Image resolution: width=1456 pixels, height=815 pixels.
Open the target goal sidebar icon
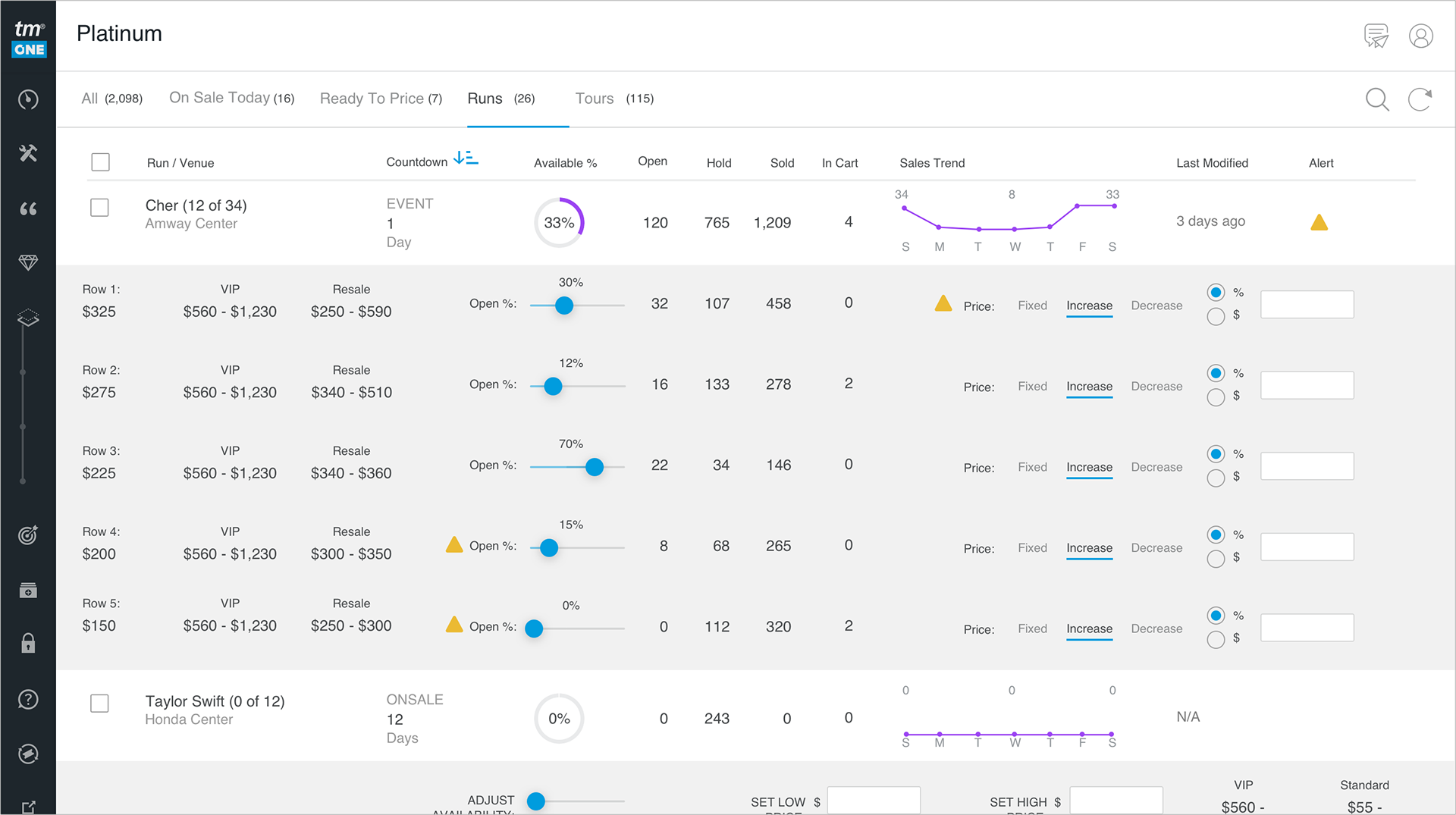coord(28,535)
